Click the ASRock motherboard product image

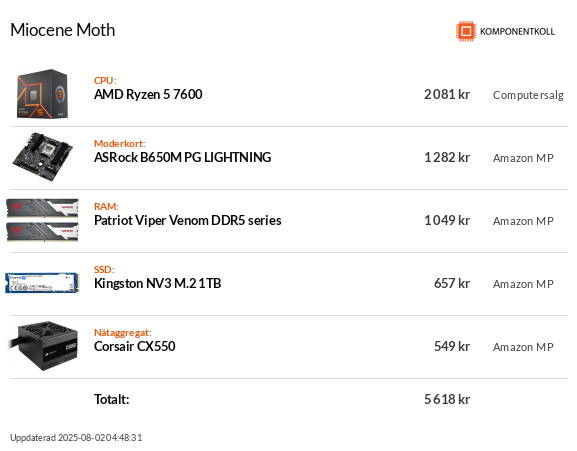[x=42, y=157]
